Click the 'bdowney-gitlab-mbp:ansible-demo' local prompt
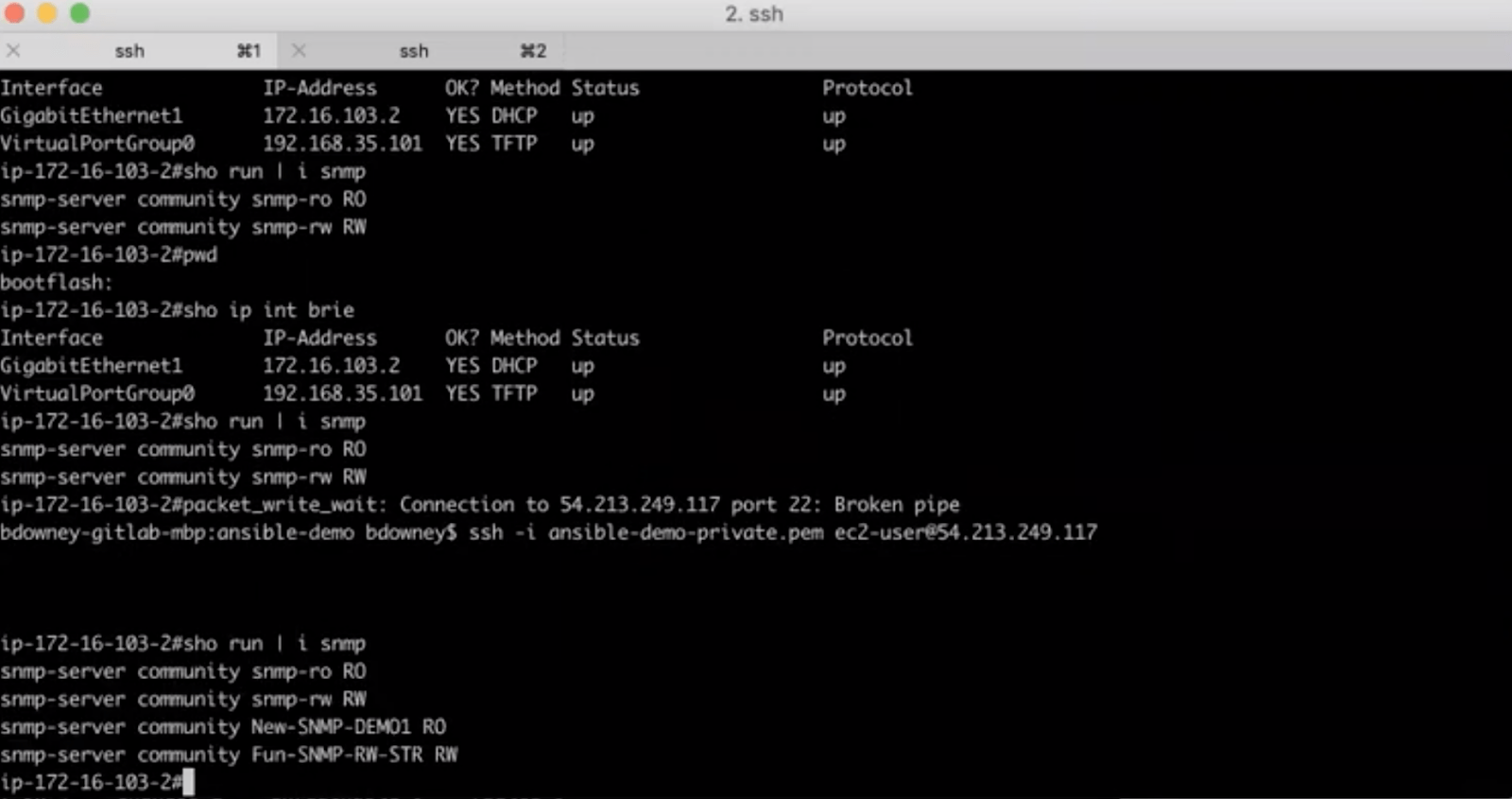This screenshot has width=1512, height=799. (178, 532)
